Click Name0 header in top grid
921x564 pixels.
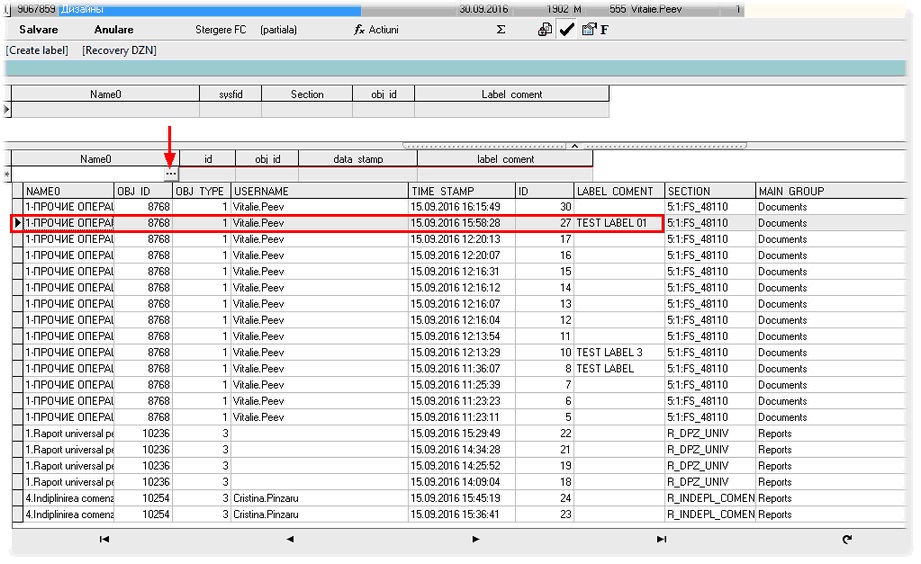(x=106, y=94)
